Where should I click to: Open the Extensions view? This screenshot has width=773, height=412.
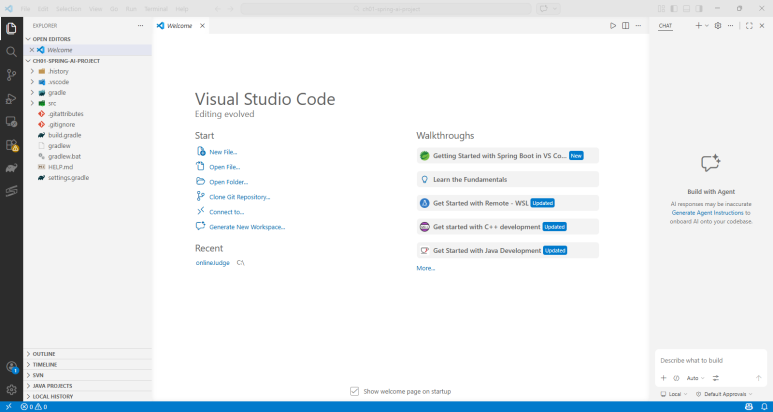tap(11, 145)
